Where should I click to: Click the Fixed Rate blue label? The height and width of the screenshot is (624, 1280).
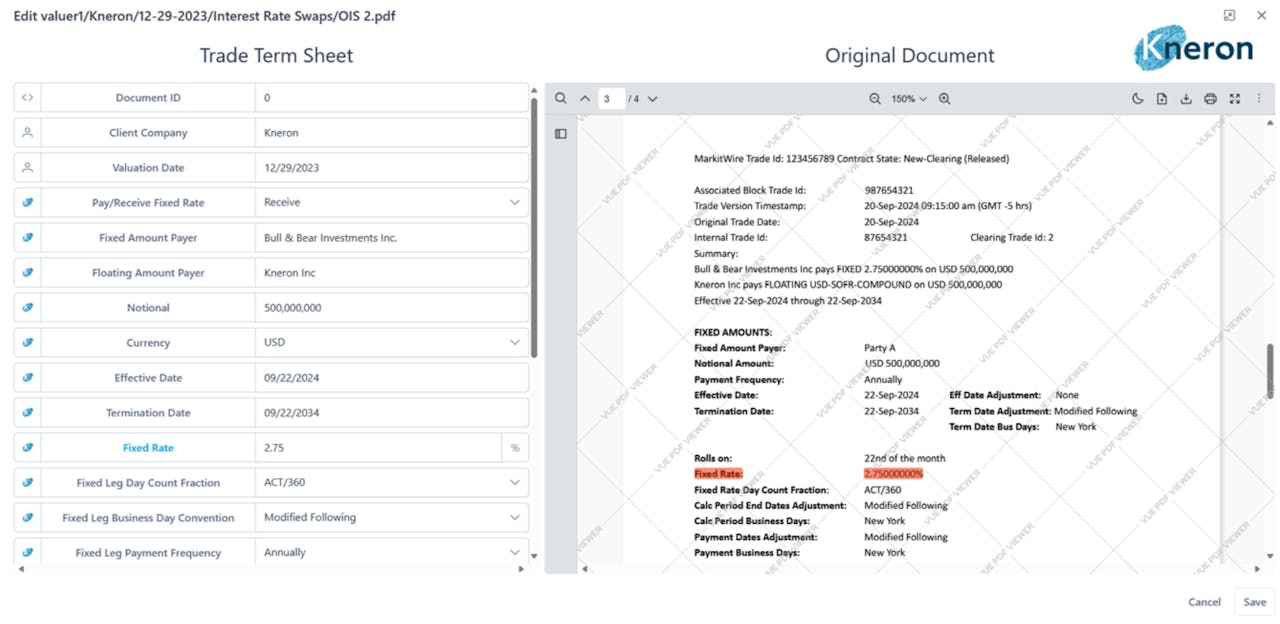(x=148, y=448)
